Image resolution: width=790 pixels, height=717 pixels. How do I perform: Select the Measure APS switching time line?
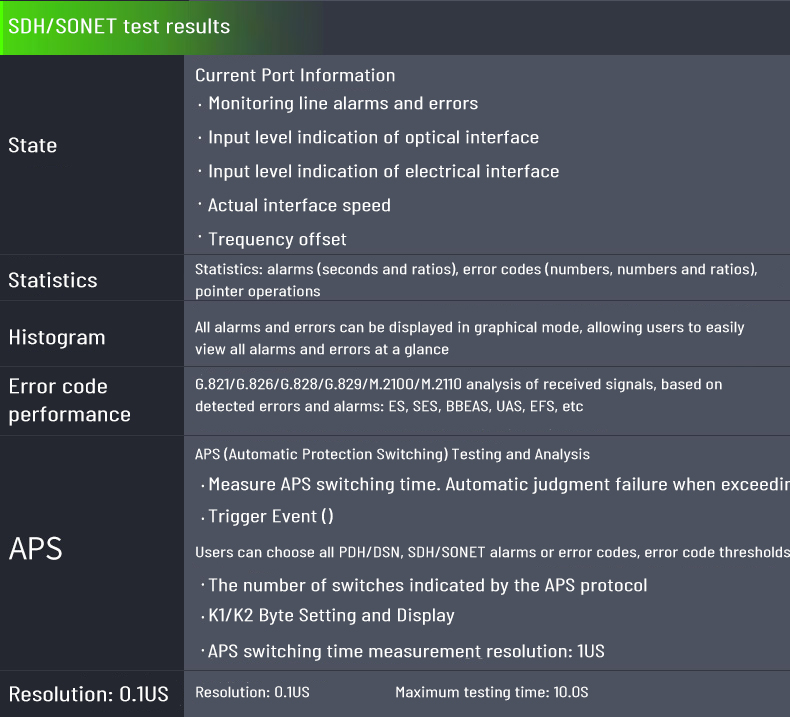(497, 484)
